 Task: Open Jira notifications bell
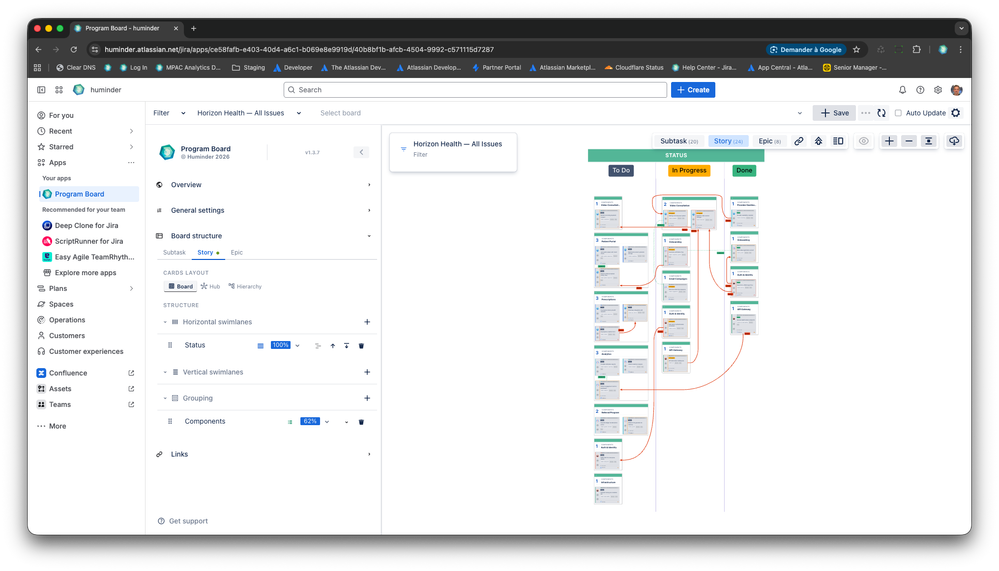[x=902, y=90]
